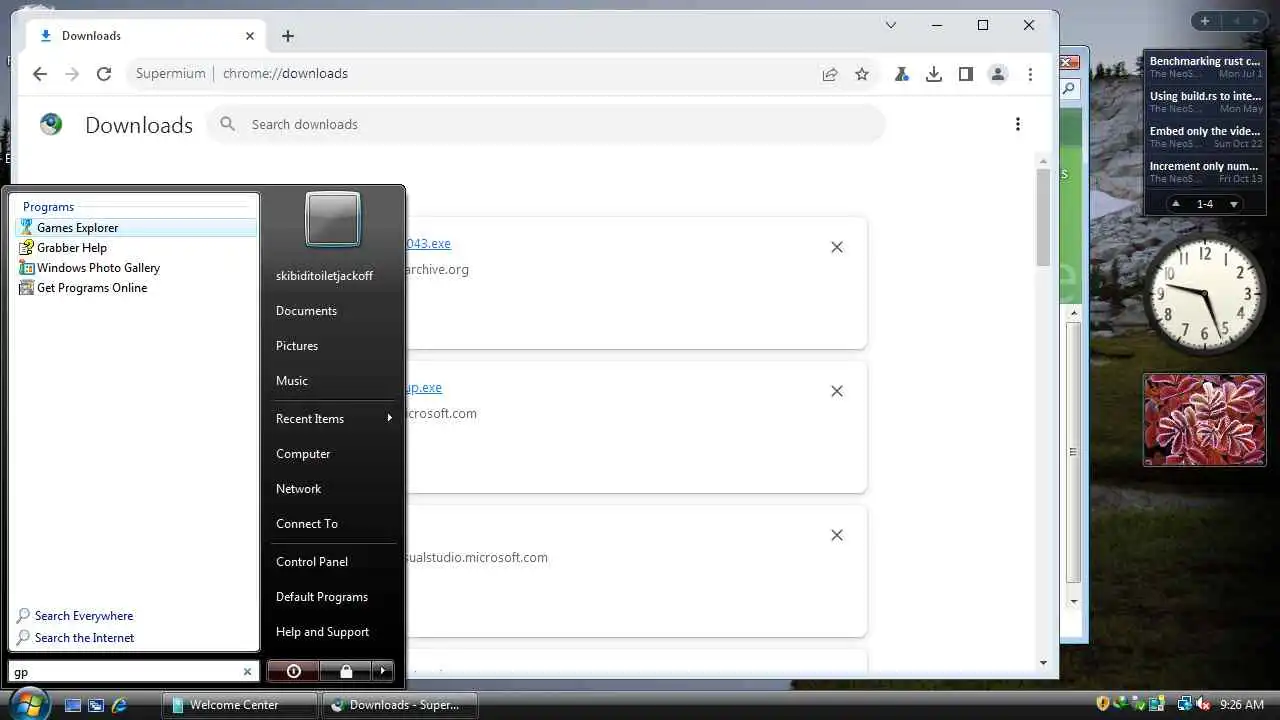This screenshot has width=1280, height=720.
Task: Open Computer from Start menu
Action: tap(333, 454)
